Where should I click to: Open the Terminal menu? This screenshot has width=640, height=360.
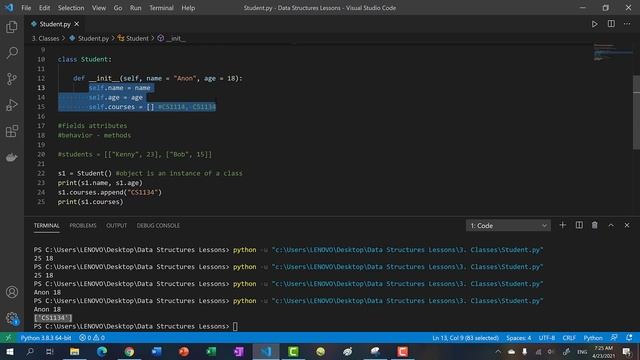[x=161, y=8]
